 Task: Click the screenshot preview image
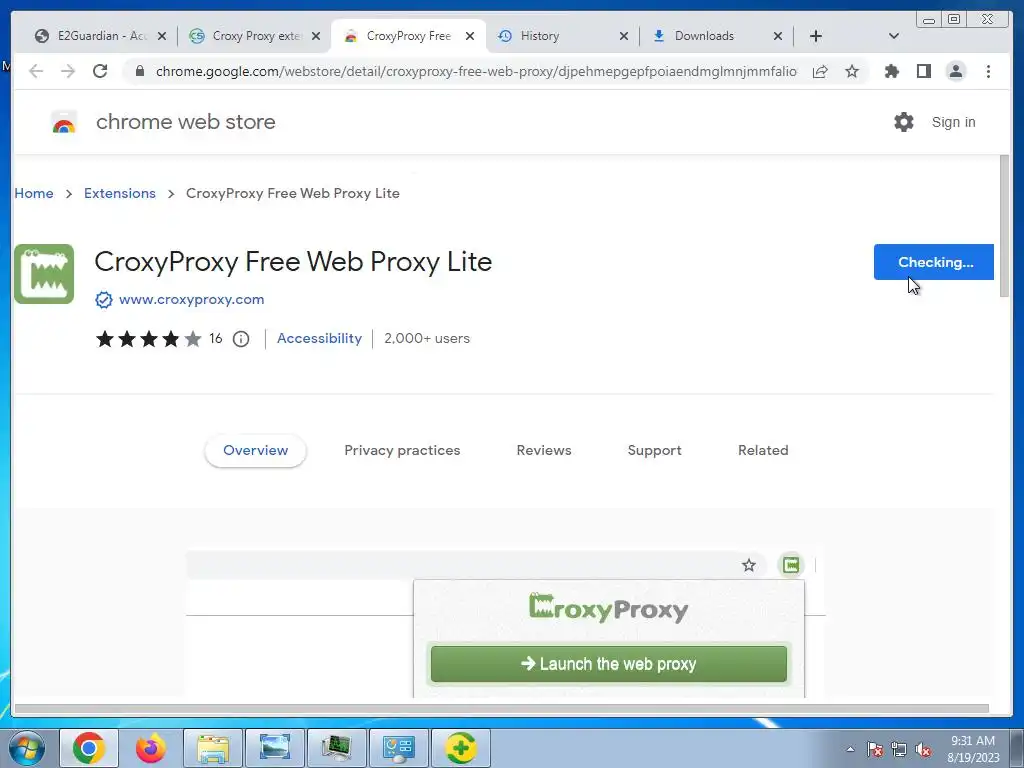click(505, 624)
